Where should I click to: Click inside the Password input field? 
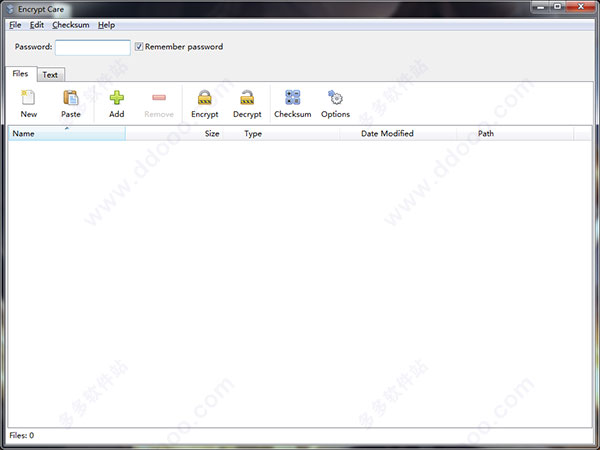pyautogui.click(x=93, y=48)
